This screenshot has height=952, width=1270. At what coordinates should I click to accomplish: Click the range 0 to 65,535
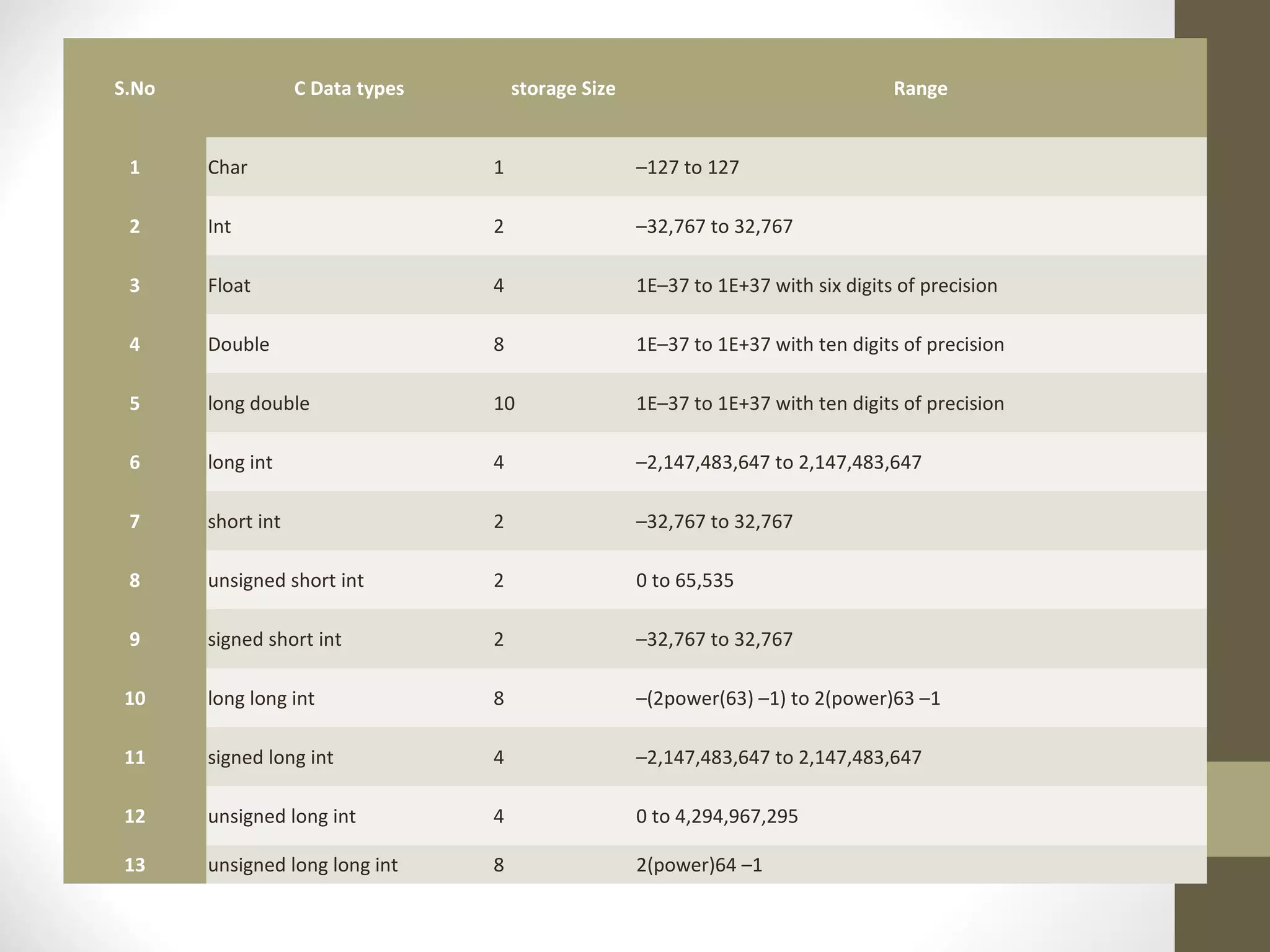(685, 581)
